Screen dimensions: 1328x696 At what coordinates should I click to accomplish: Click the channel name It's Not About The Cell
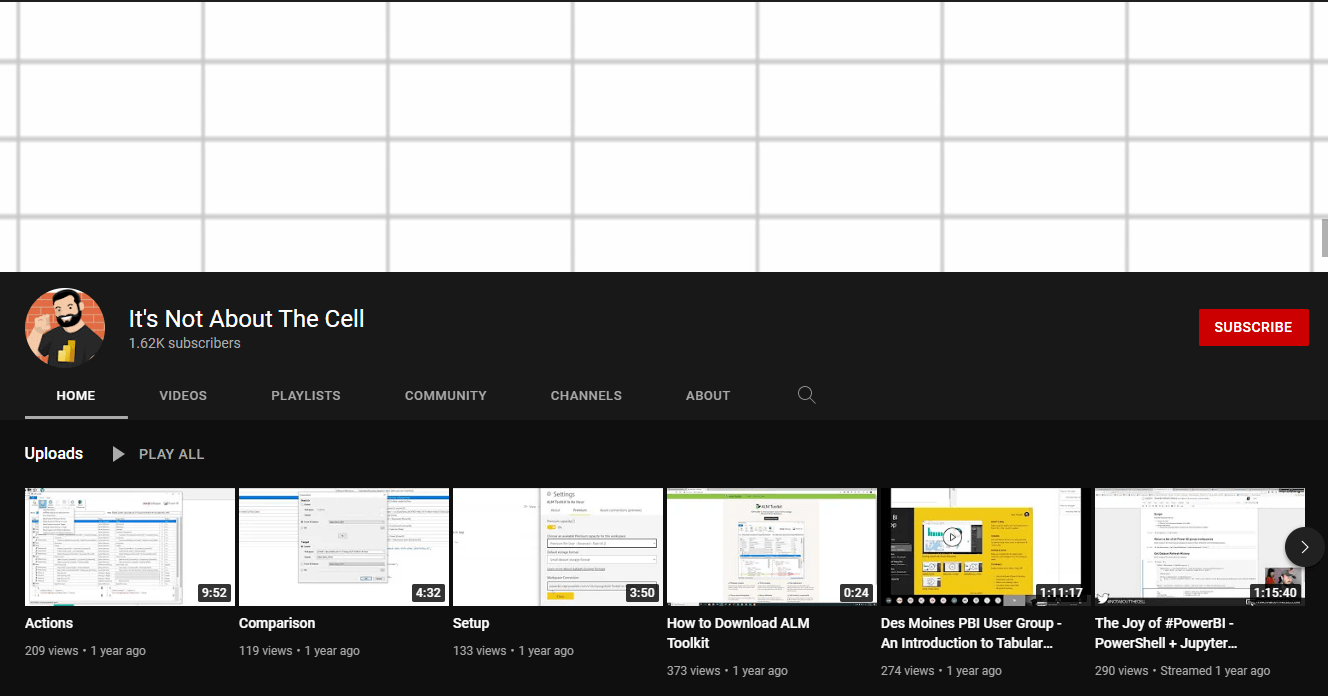[x=246, y=319]
